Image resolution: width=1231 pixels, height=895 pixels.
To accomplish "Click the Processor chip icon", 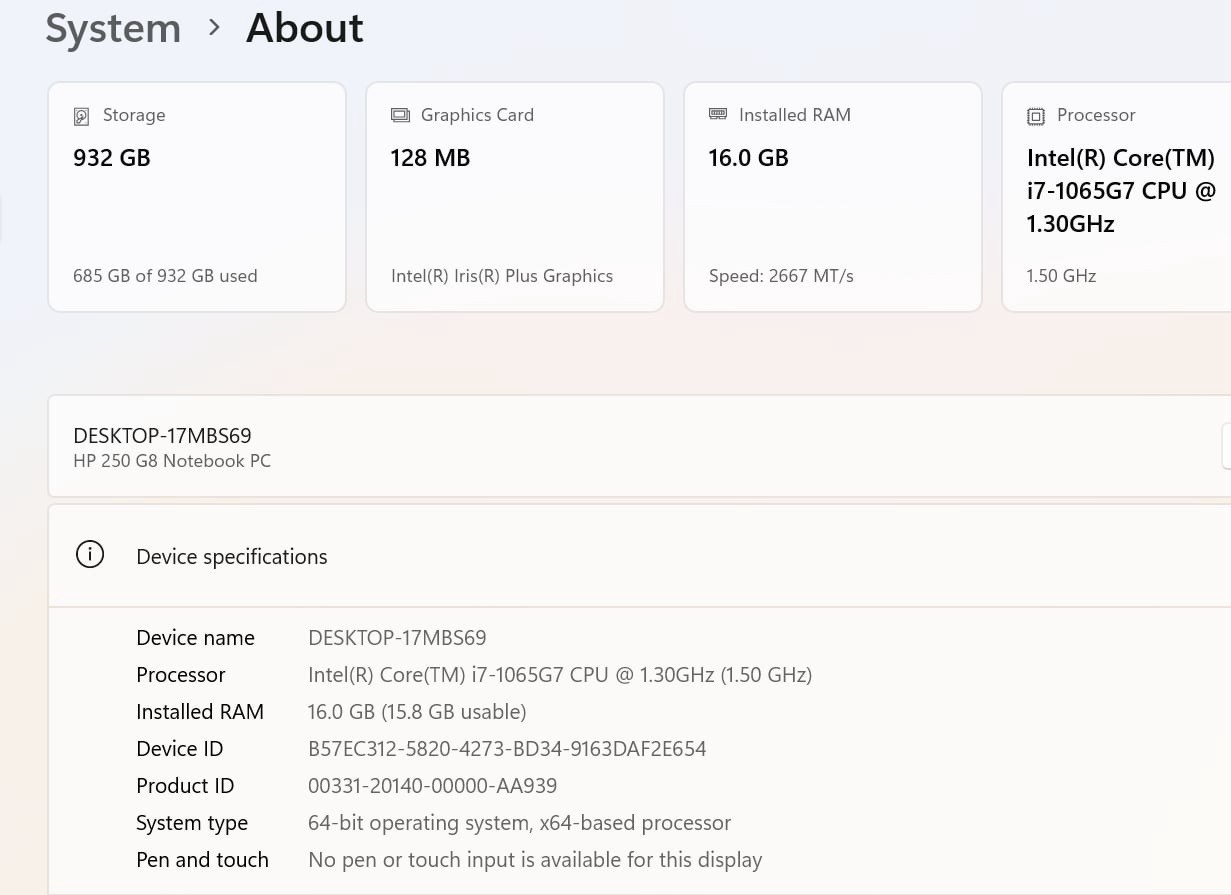I will [1036, 116].
